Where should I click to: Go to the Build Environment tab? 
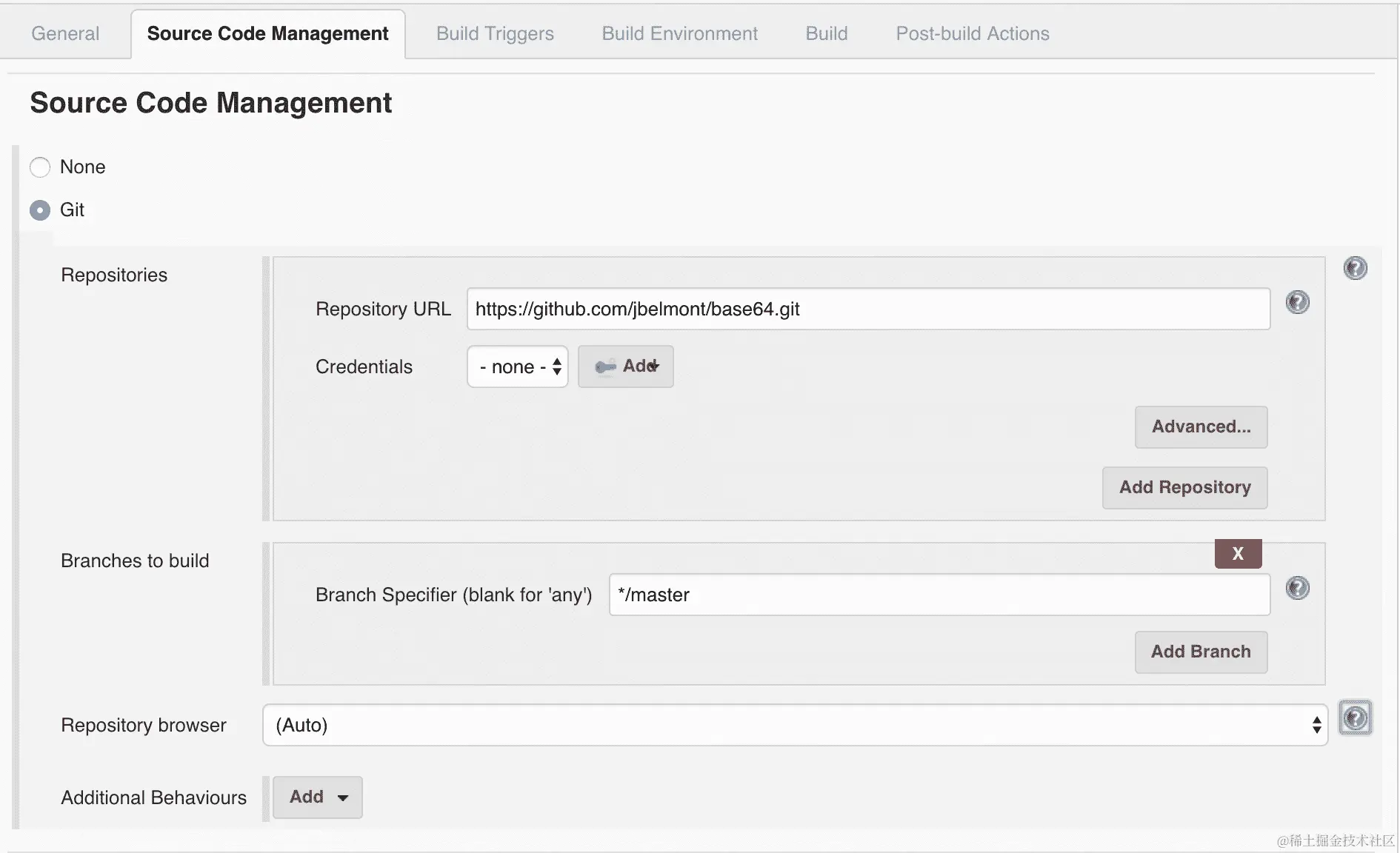[x=679, y=33]
